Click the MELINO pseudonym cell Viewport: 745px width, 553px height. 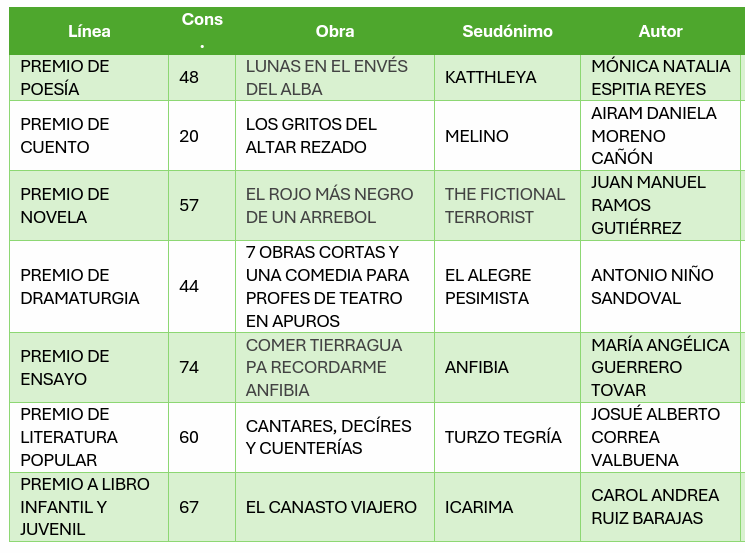click(477, 135)
